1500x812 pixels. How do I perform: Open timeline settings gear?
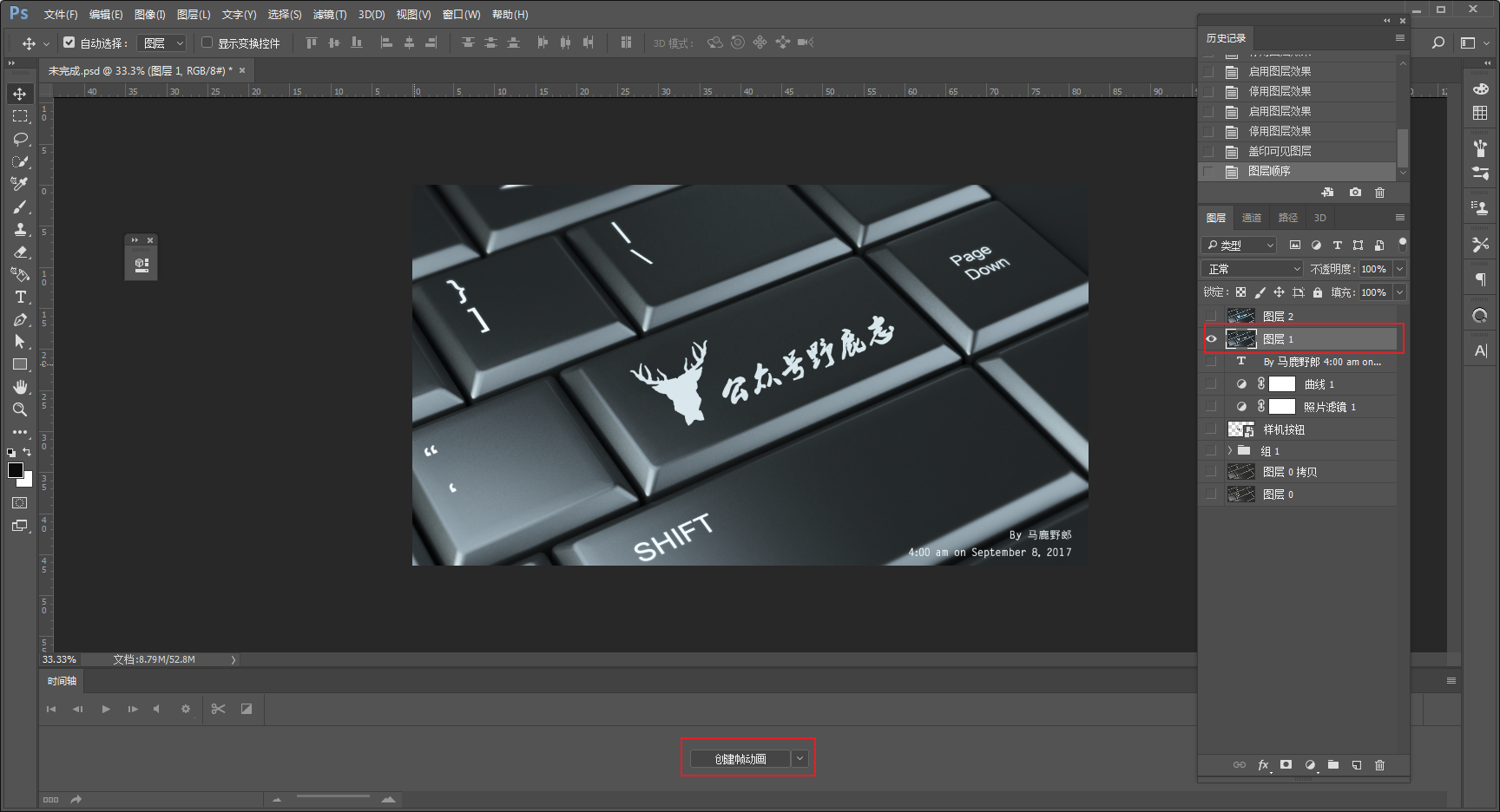pyautogui.click(x=185, y=709)
